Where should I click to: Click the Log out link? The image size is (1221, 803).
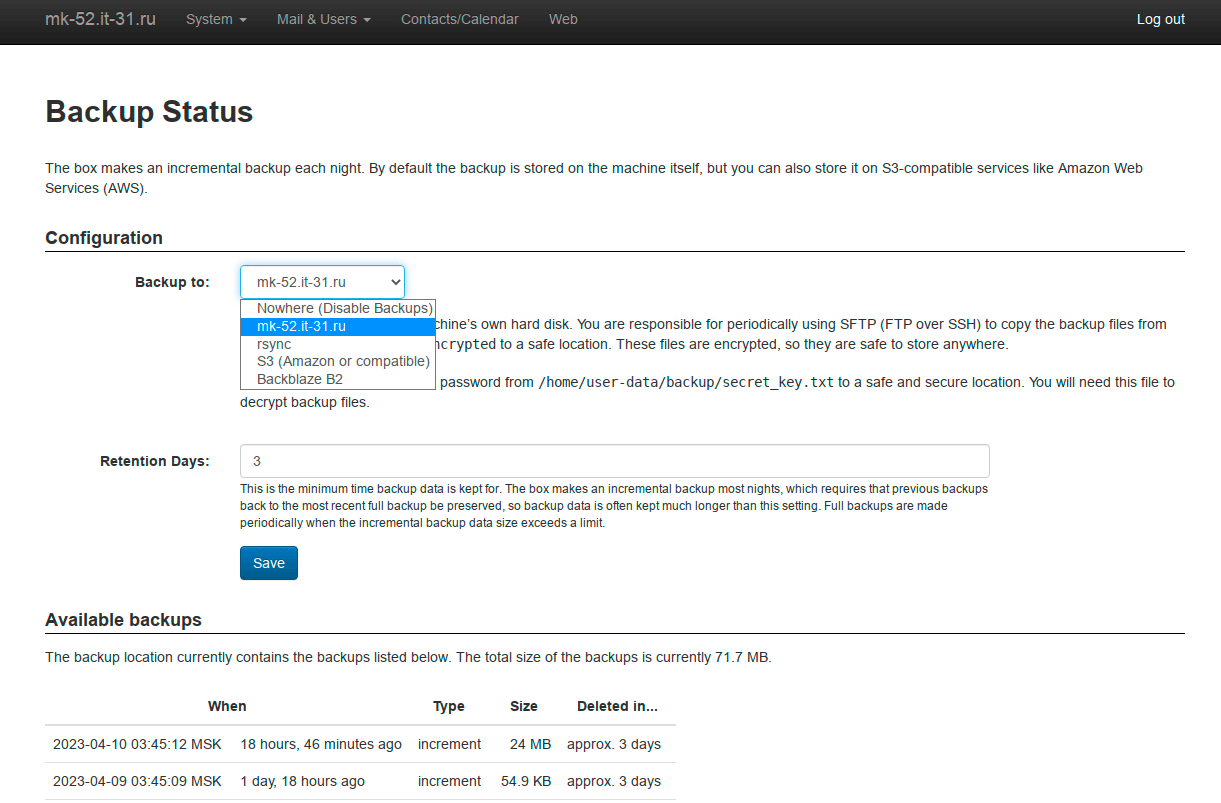1160,19
